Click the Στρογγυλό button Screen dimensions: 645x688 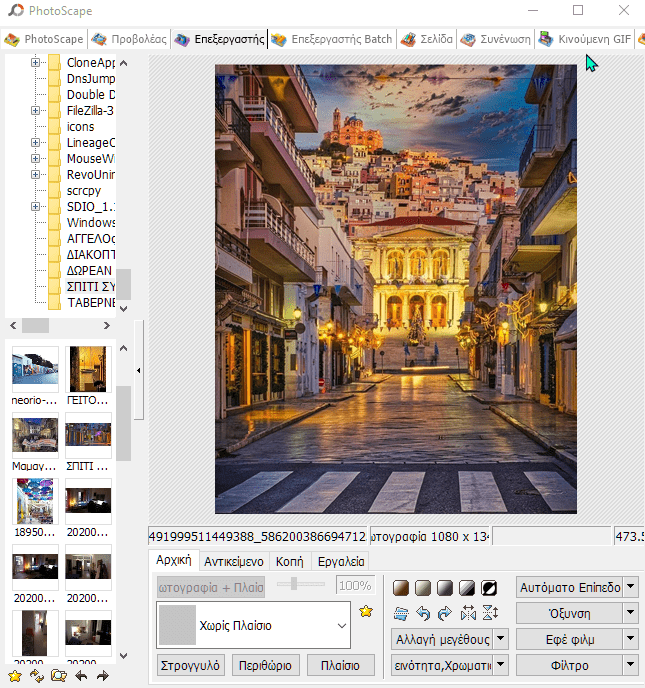pos(190,665)
